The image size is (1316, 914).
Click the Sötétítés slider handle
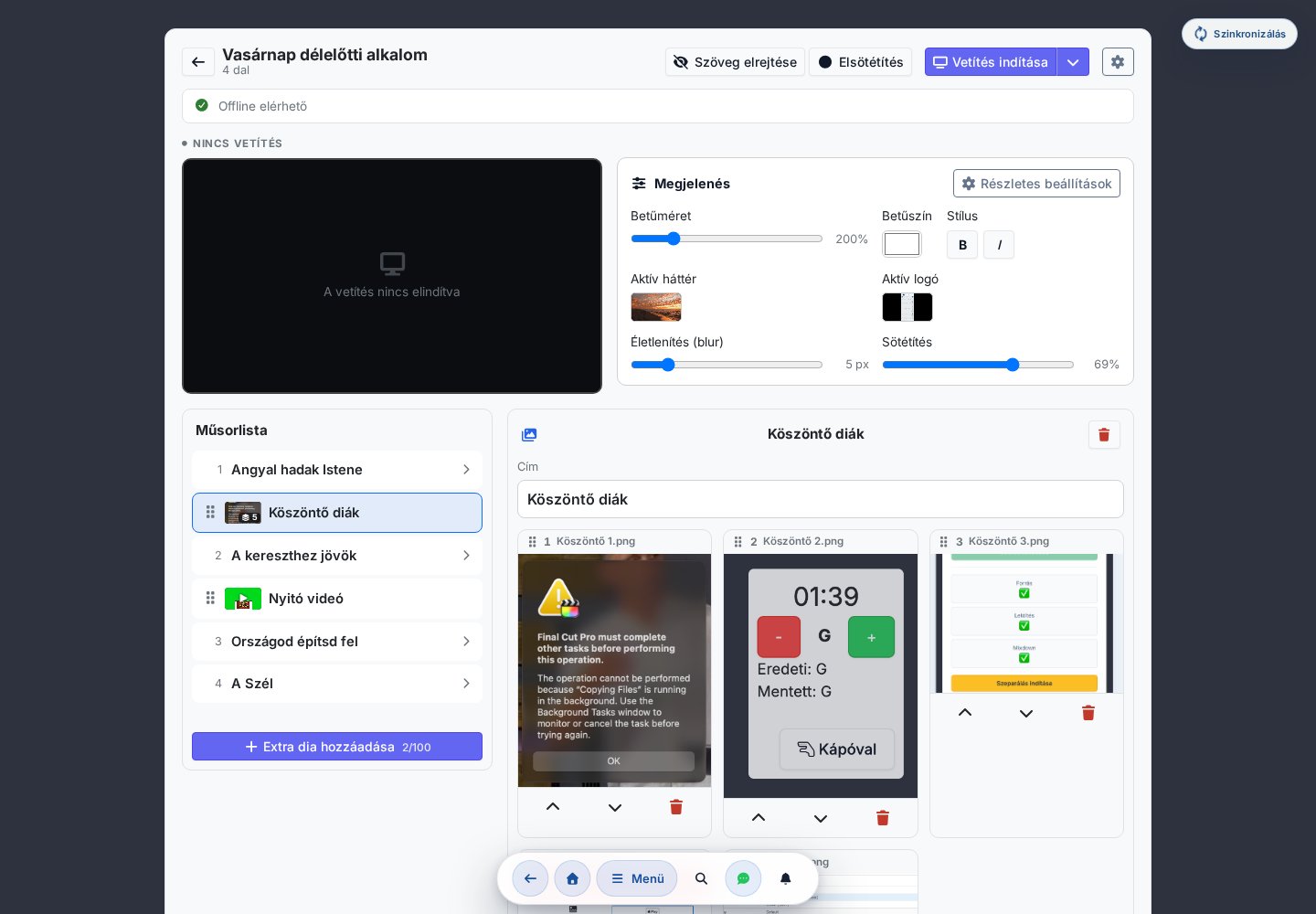[x=1013, y=365]
